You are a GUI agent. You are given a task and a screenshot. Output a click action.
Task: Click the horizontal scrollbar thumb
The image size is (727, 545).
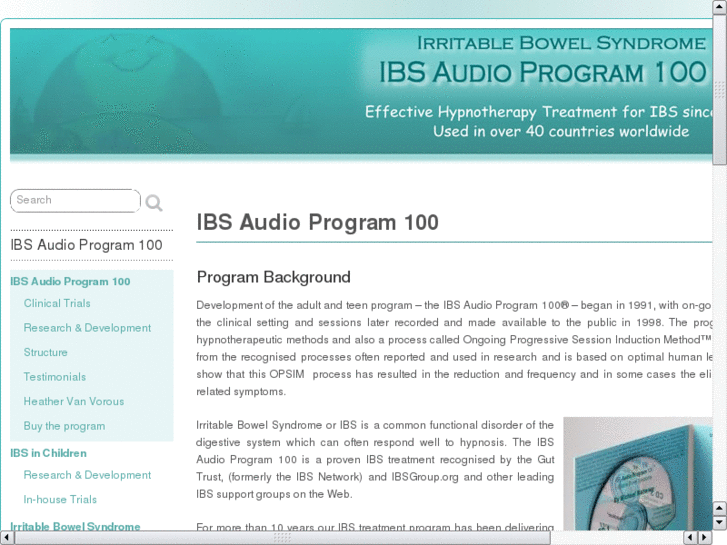point(282,538)
